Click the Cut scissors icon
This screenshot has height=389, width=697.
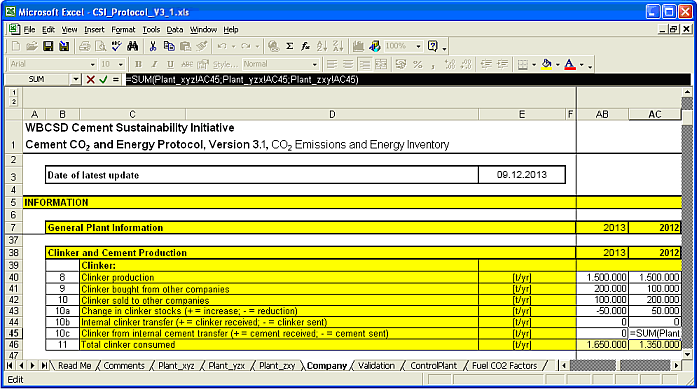coord(153,46)
